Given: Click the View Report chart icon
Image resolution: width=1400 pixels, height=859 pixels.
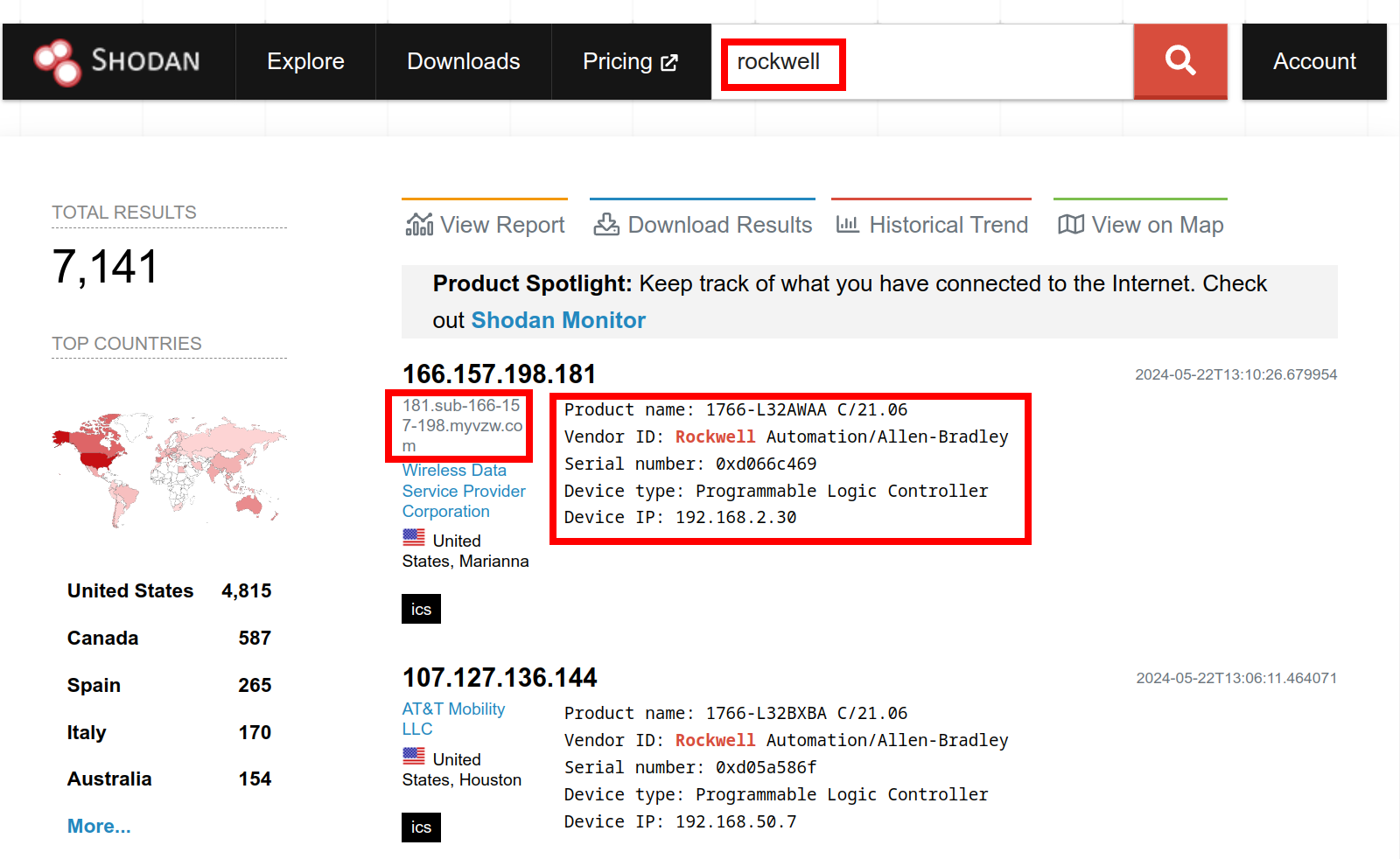Looking at the screenshot, I should coord(419,225).
